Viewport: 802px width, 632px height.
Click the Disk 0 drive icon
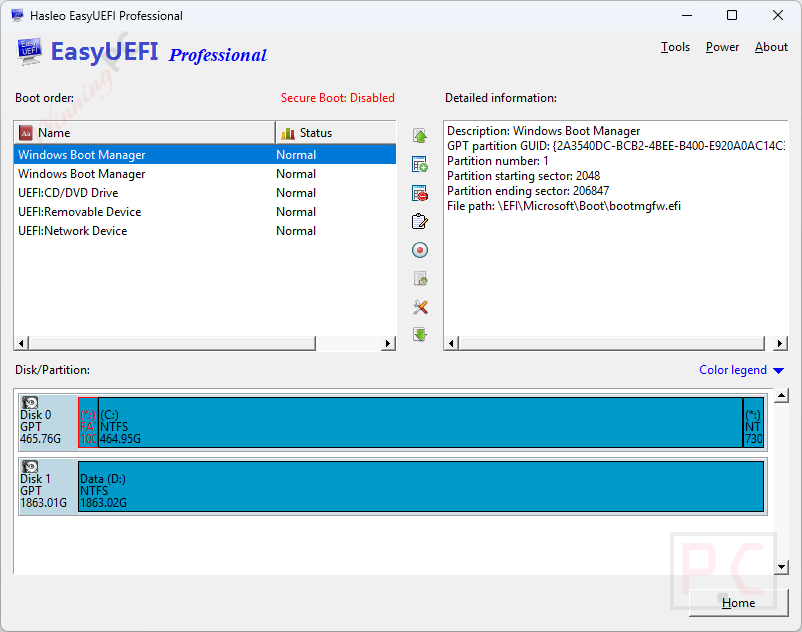30,402
